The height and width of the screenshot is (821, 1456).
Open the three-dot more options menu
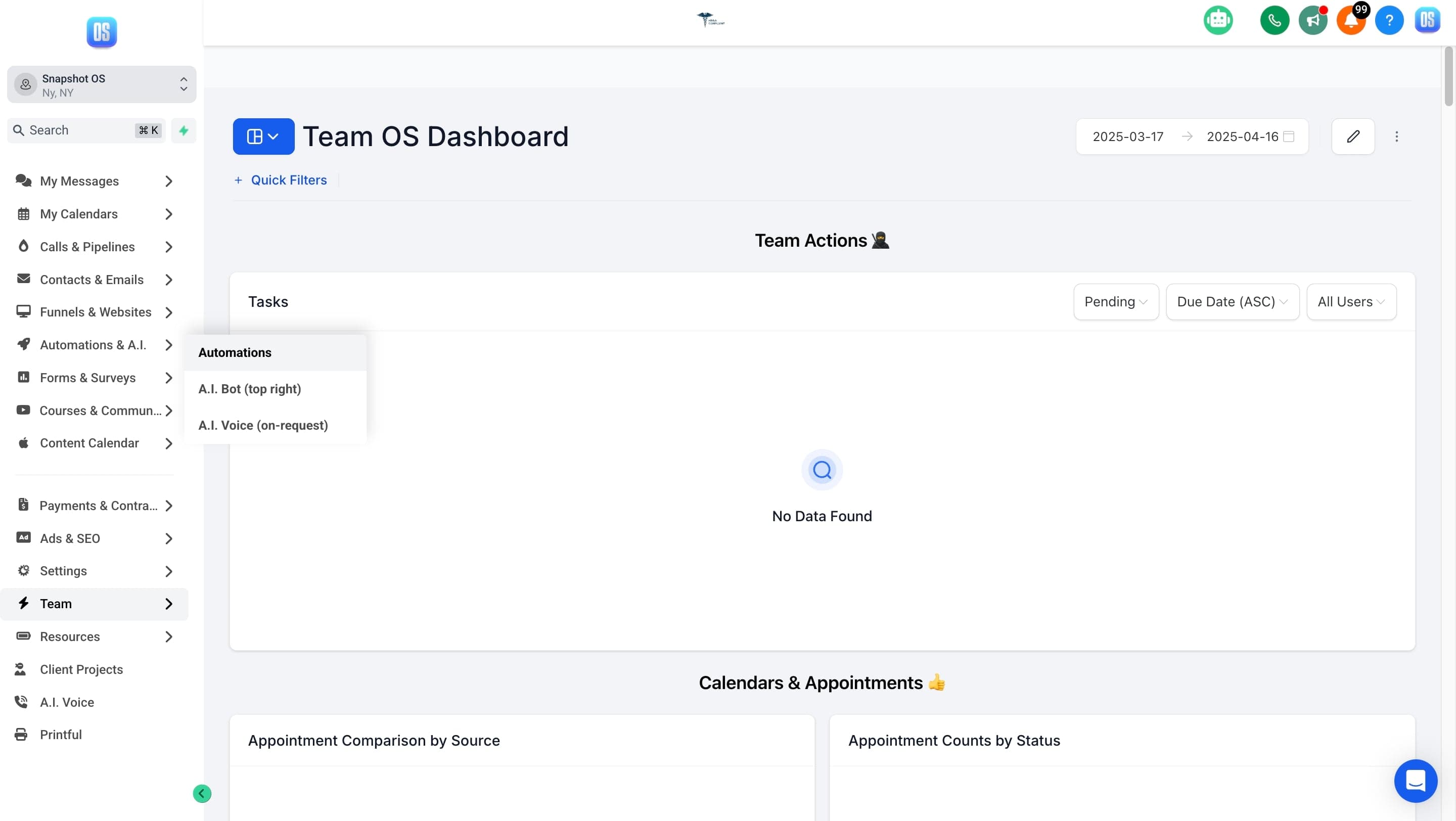pos(1396,136)
